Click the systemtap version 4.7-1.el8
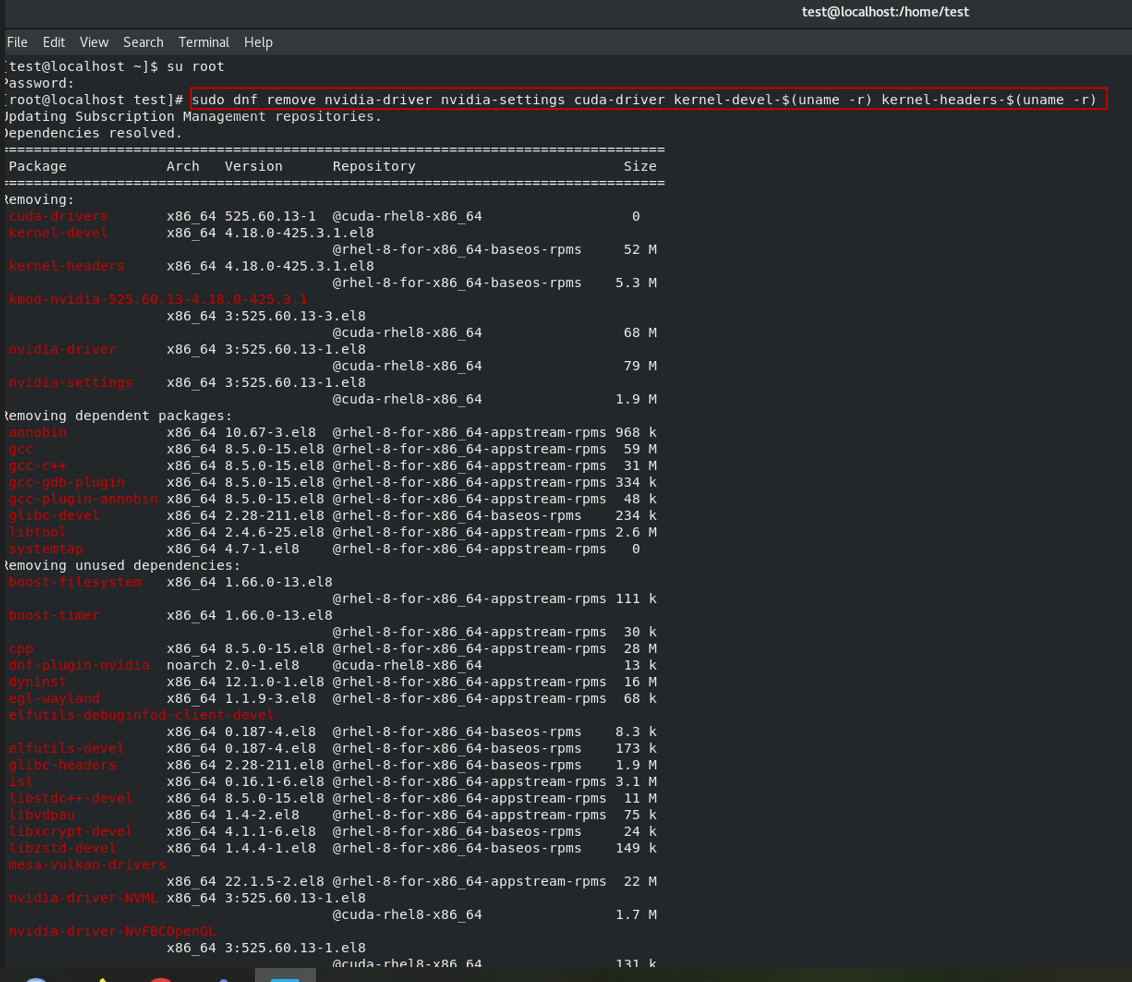 [x=262, y=548]
